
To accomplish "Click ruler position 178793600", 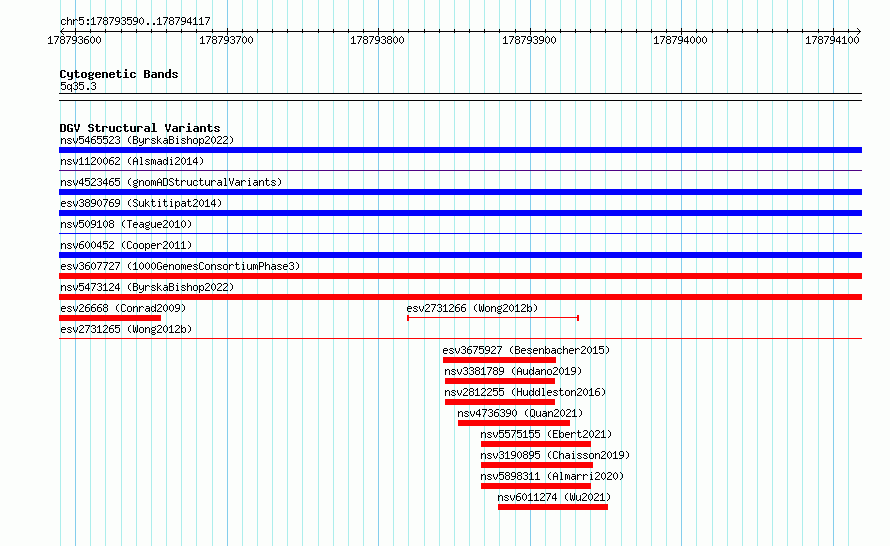I will coord(74,40).
